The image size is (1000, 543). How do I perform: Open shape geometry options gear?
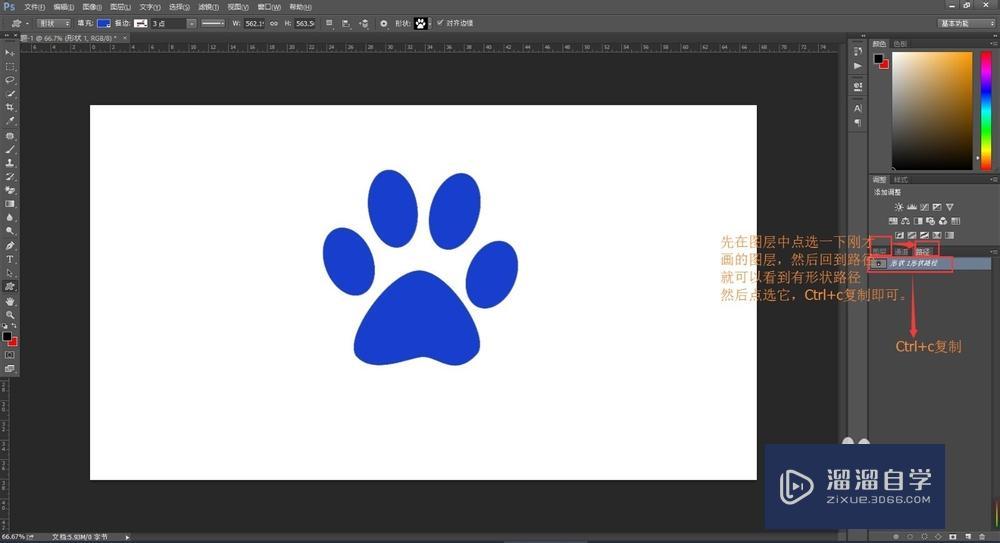[383, 23]
